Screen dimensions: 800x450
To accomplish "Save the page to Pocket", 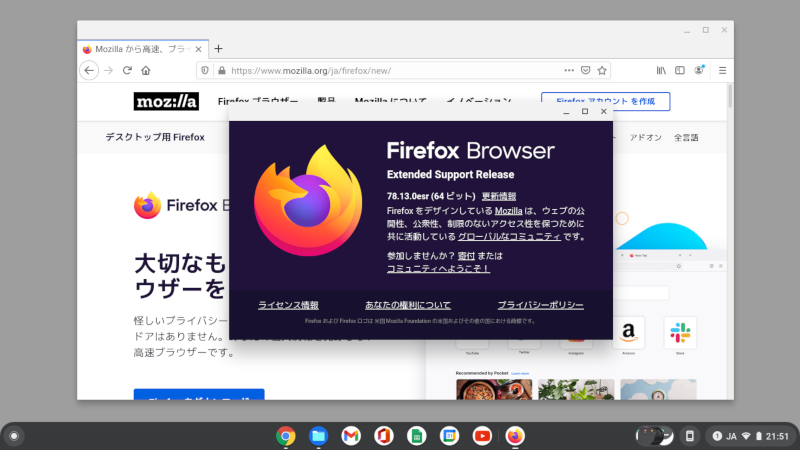I will (x=585, y=70).
